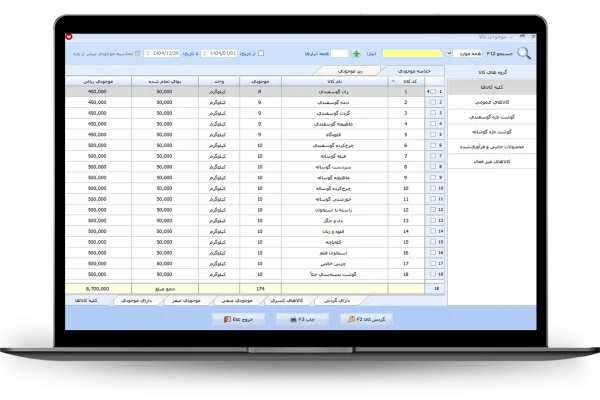The width and height of the screenshot is (600, 400).
Task: Click the 8,700,000 total in summary row
Action: (97, 289)
